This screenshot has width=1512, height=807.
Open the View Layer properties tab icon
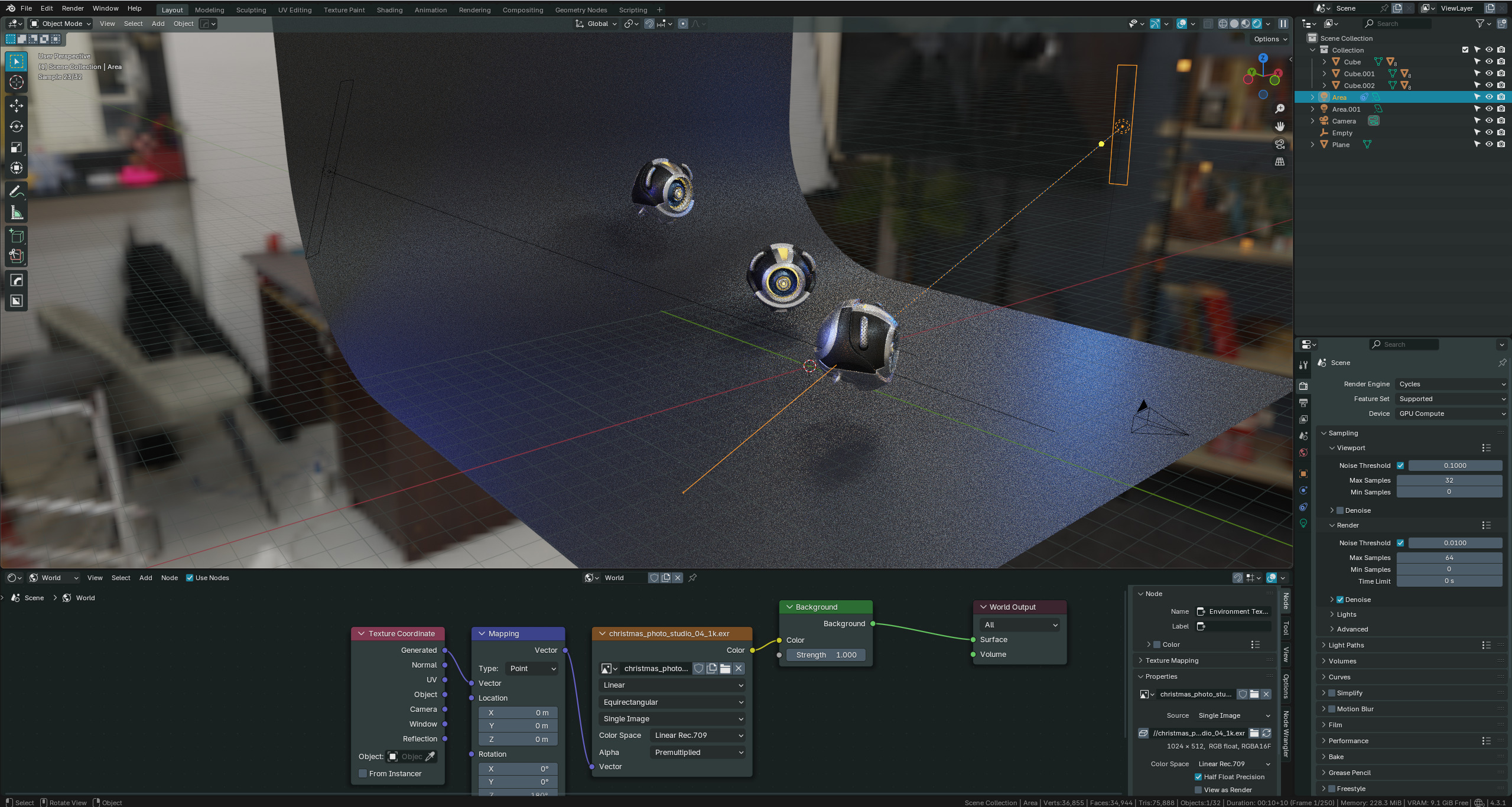pyautogui.click(x=1303, y=419)
